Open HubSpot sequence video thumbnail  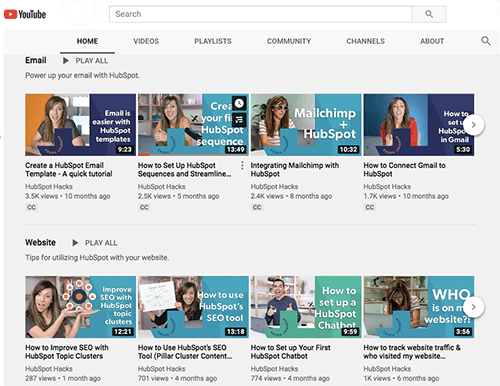coord(193,125)
